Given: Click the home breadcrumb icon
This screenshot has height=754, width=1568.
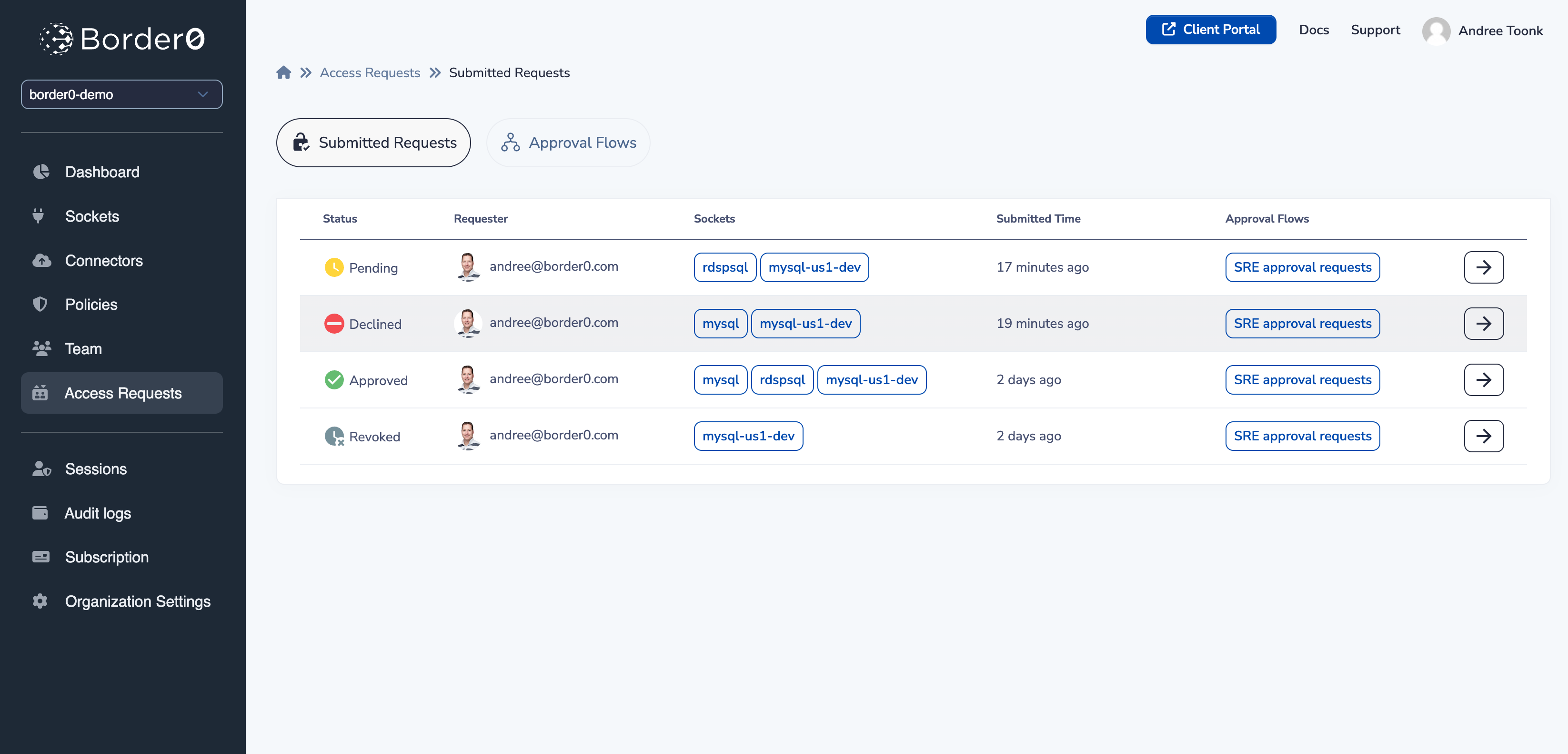Looking at the screenshot, I should coord(284,72).
